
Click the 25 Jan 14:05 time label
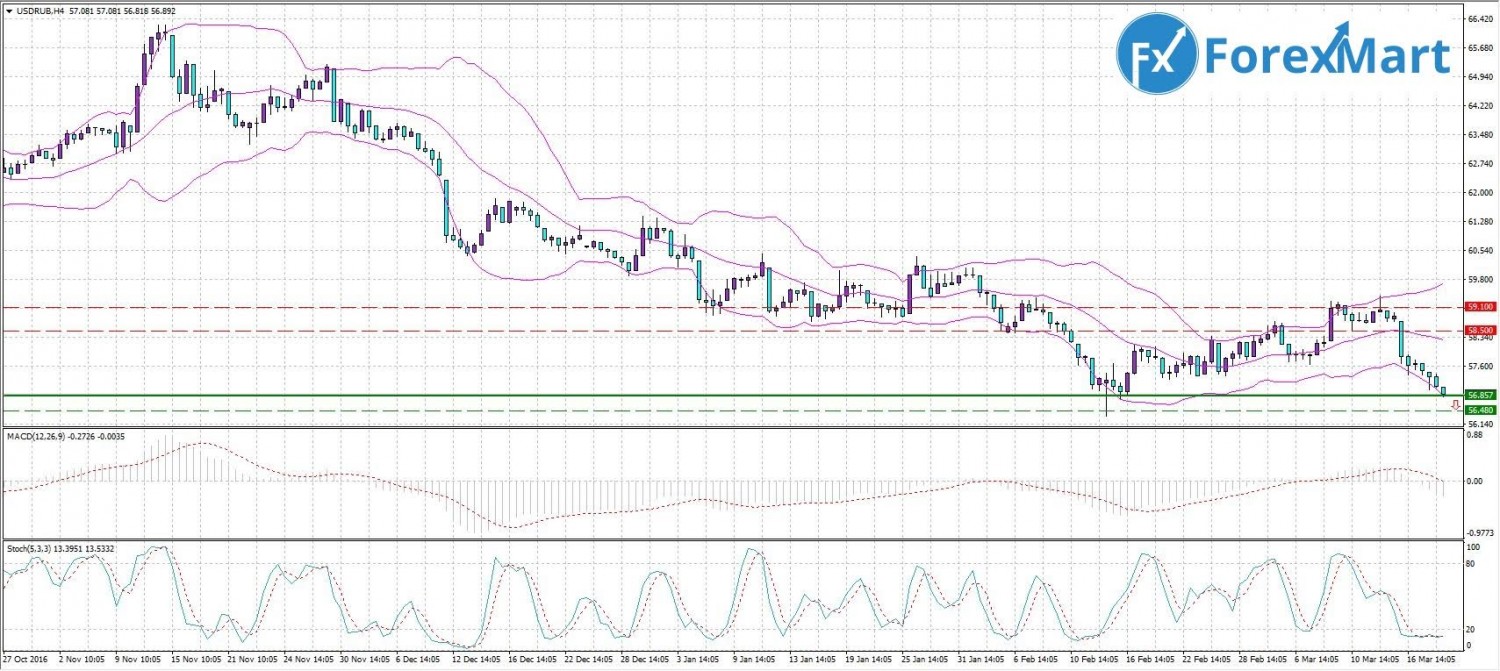pyautogui.click(x=925, y=660)
